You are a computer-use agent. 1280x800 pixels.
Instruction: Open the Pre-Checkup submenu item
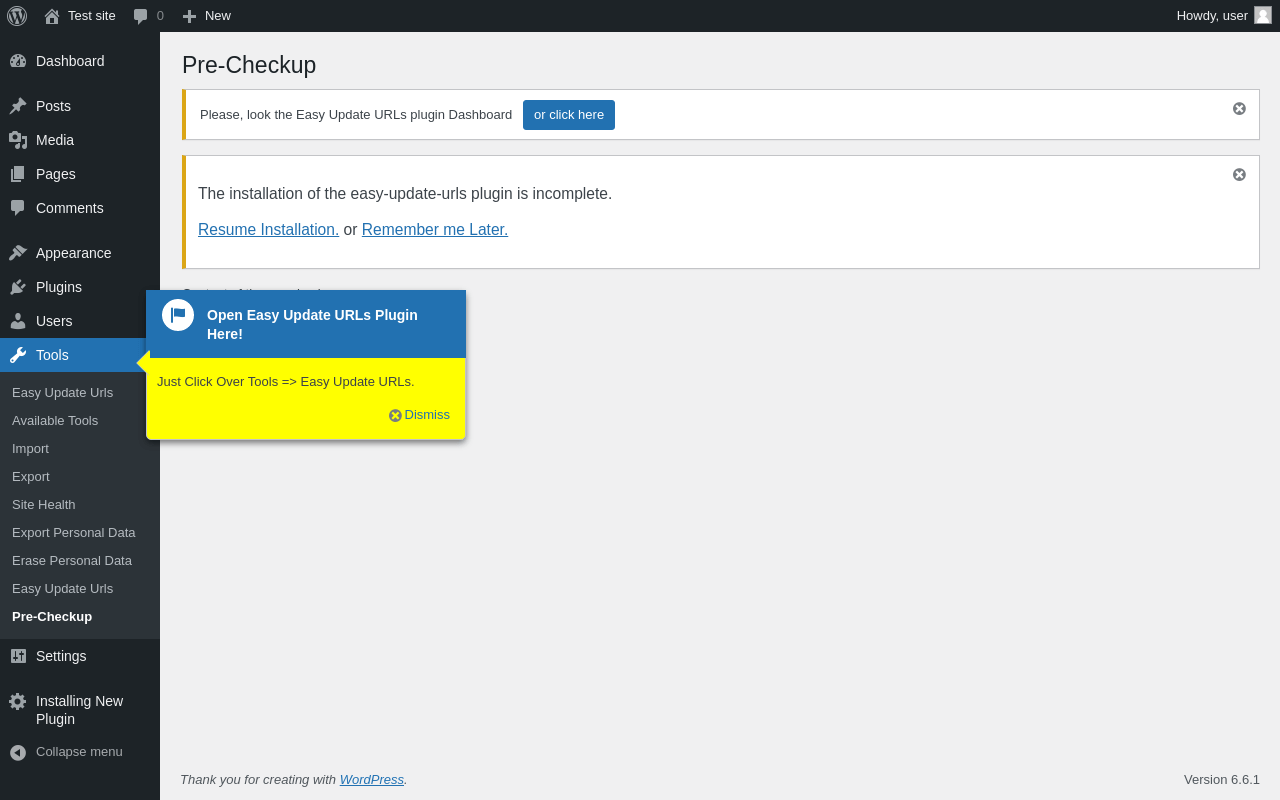click(52, 617)
